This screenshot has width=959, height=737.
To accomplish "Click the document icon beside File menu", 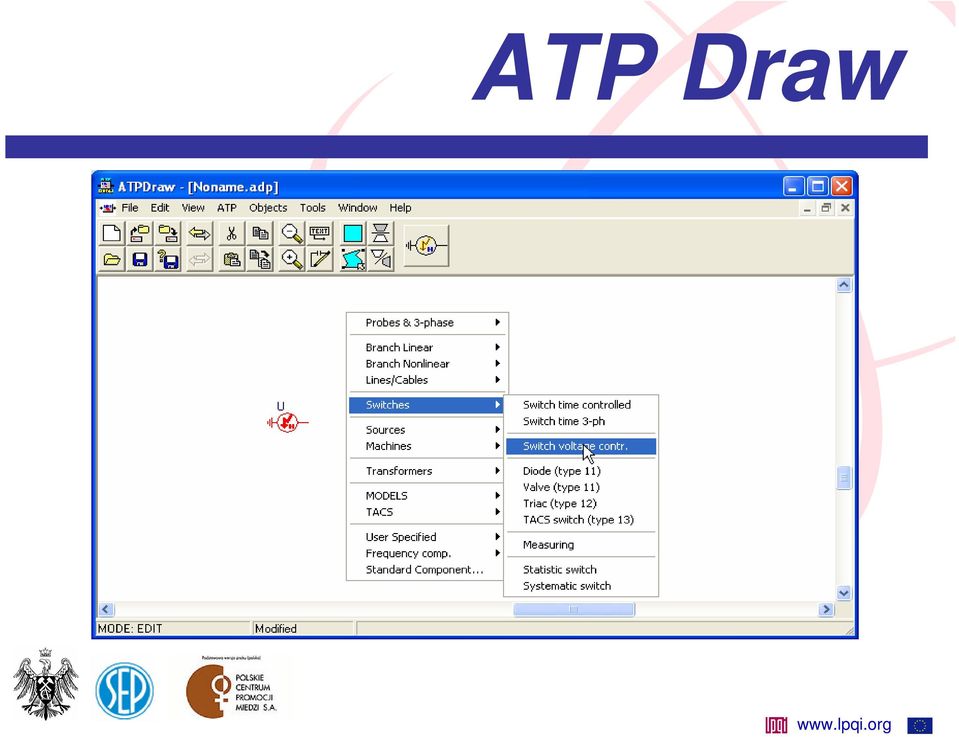I will pyautogui.click(x=108, y=208).
